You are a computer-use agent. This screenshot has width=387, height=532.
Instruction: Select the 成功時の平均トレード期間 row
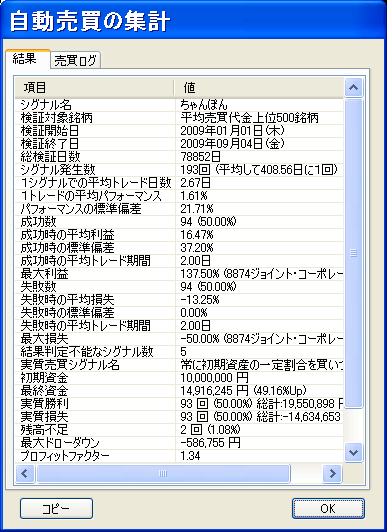click(85, 261)
